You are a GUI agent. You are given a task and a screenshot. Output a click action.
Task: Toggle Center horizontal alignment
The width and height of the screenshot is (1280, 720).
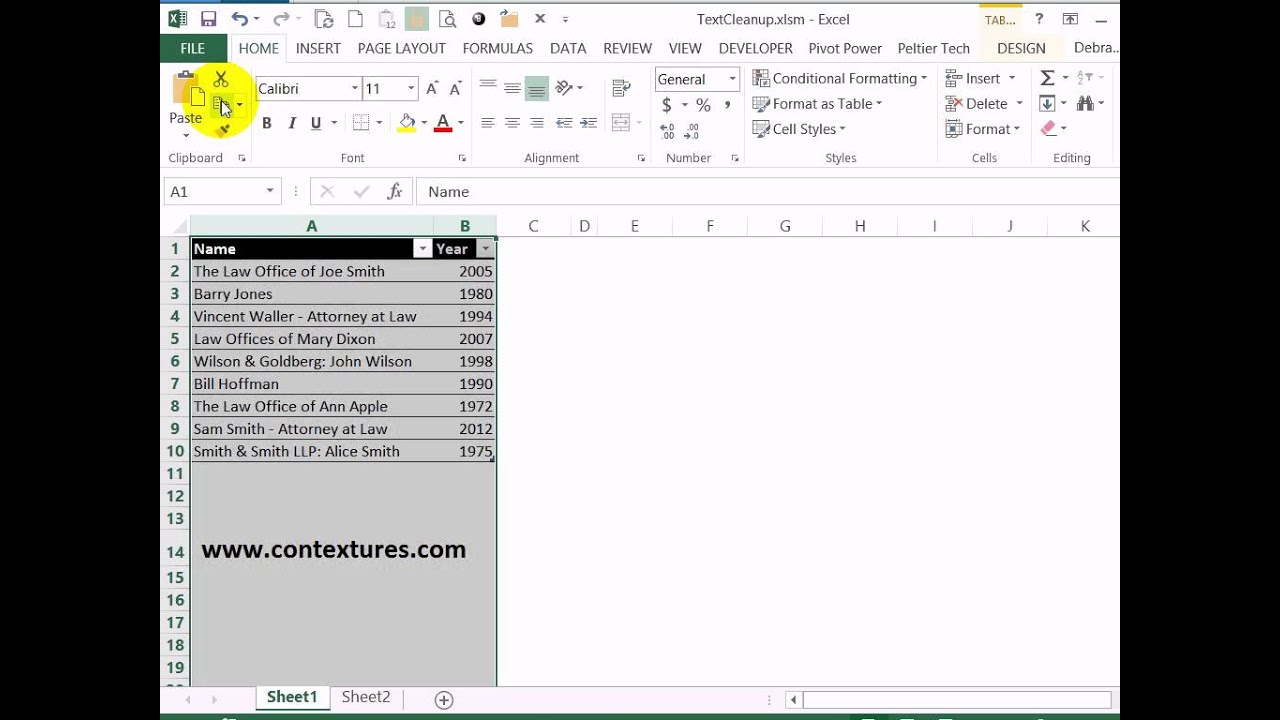click(512, 123)
